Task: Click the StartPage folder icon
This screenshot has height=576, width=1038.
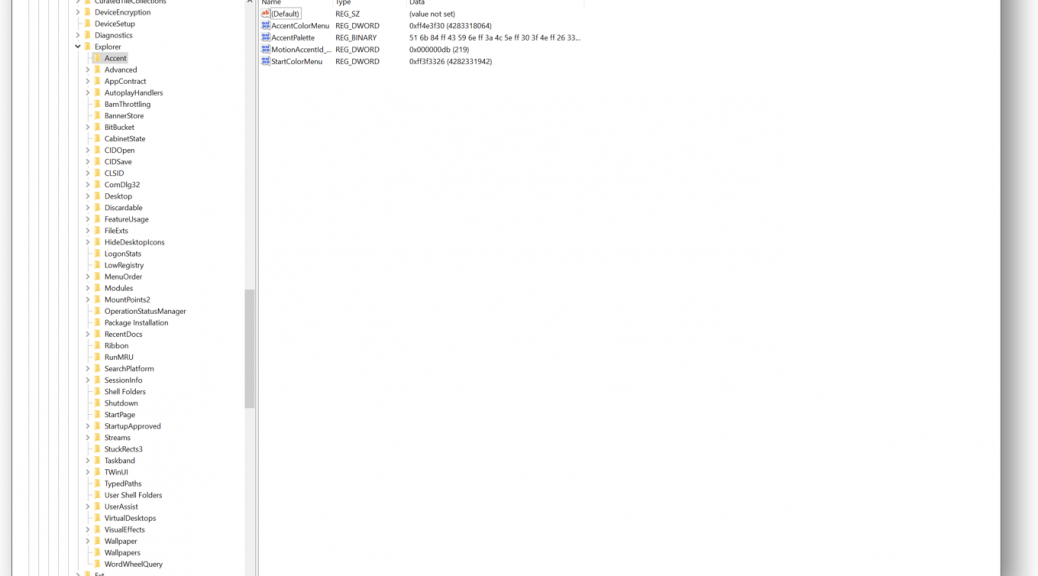Action: click(97, 414)
